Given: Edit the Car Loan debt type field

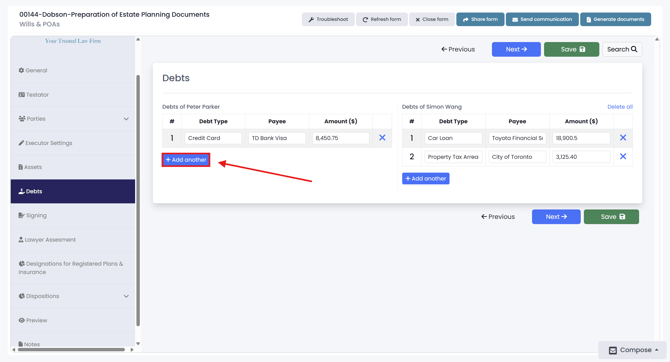Looking at the screenshot, I should [x=453, y=138].
